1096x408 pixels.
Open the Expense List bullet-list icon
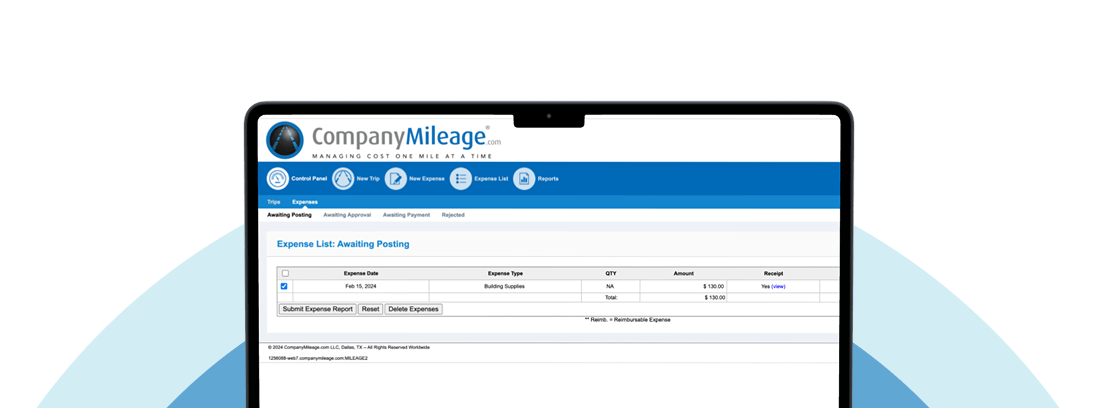click(x=460, y=179)
